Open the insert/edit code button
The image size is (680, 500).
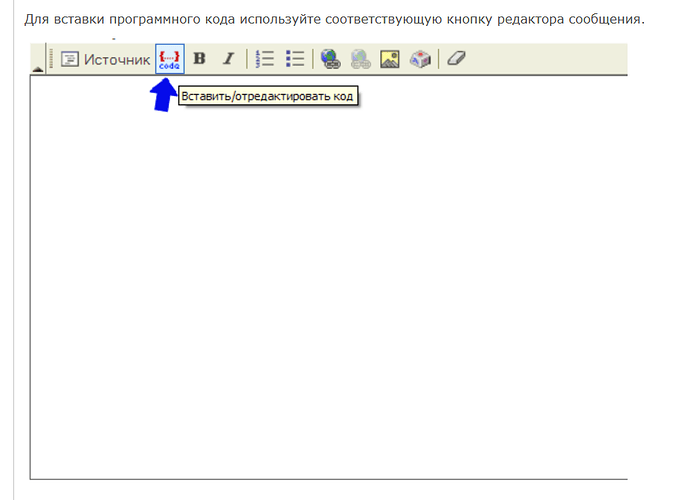point(170,59)
